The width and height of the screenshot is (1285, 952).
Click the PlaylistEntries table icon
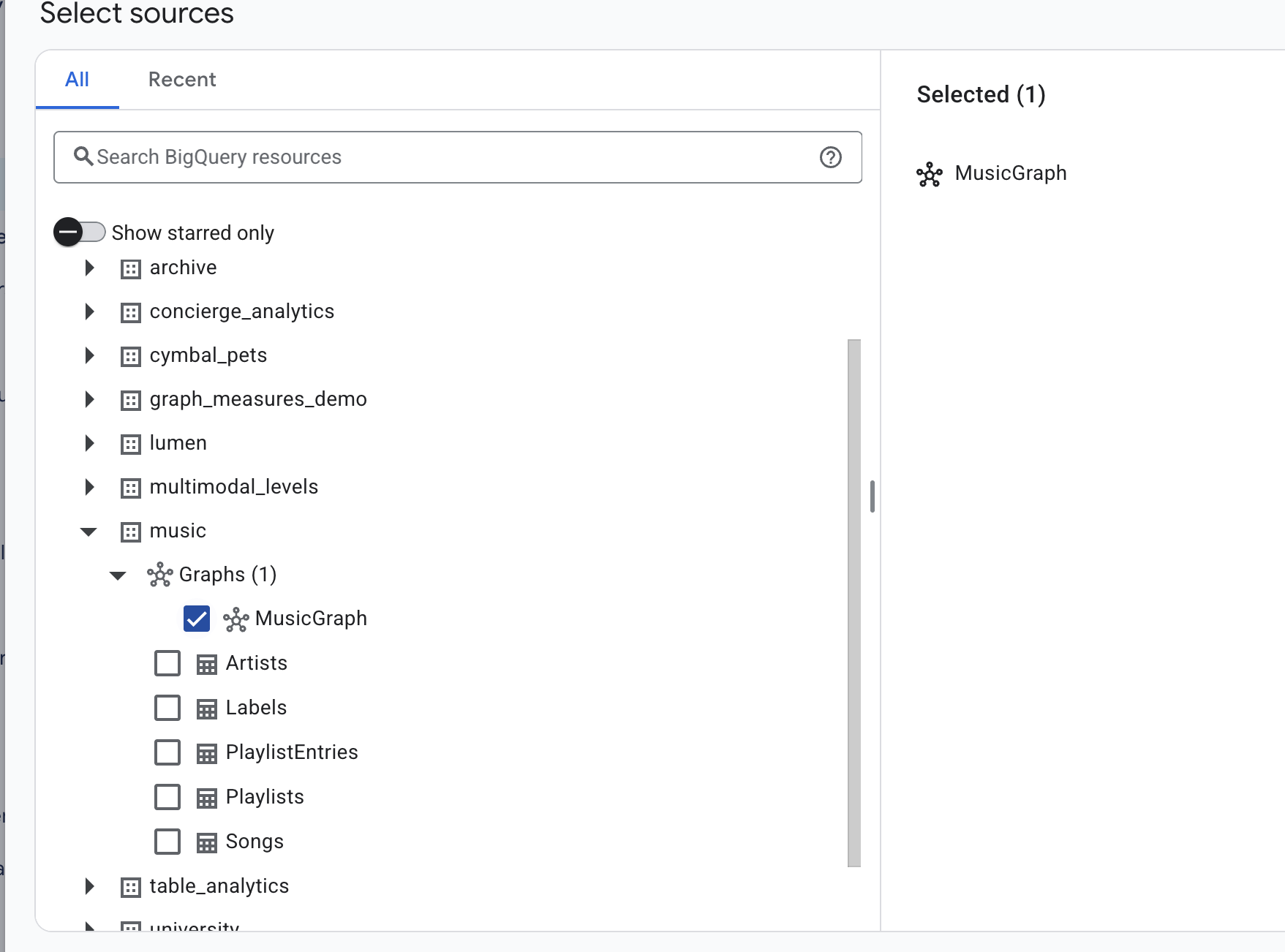click(207, 754)
